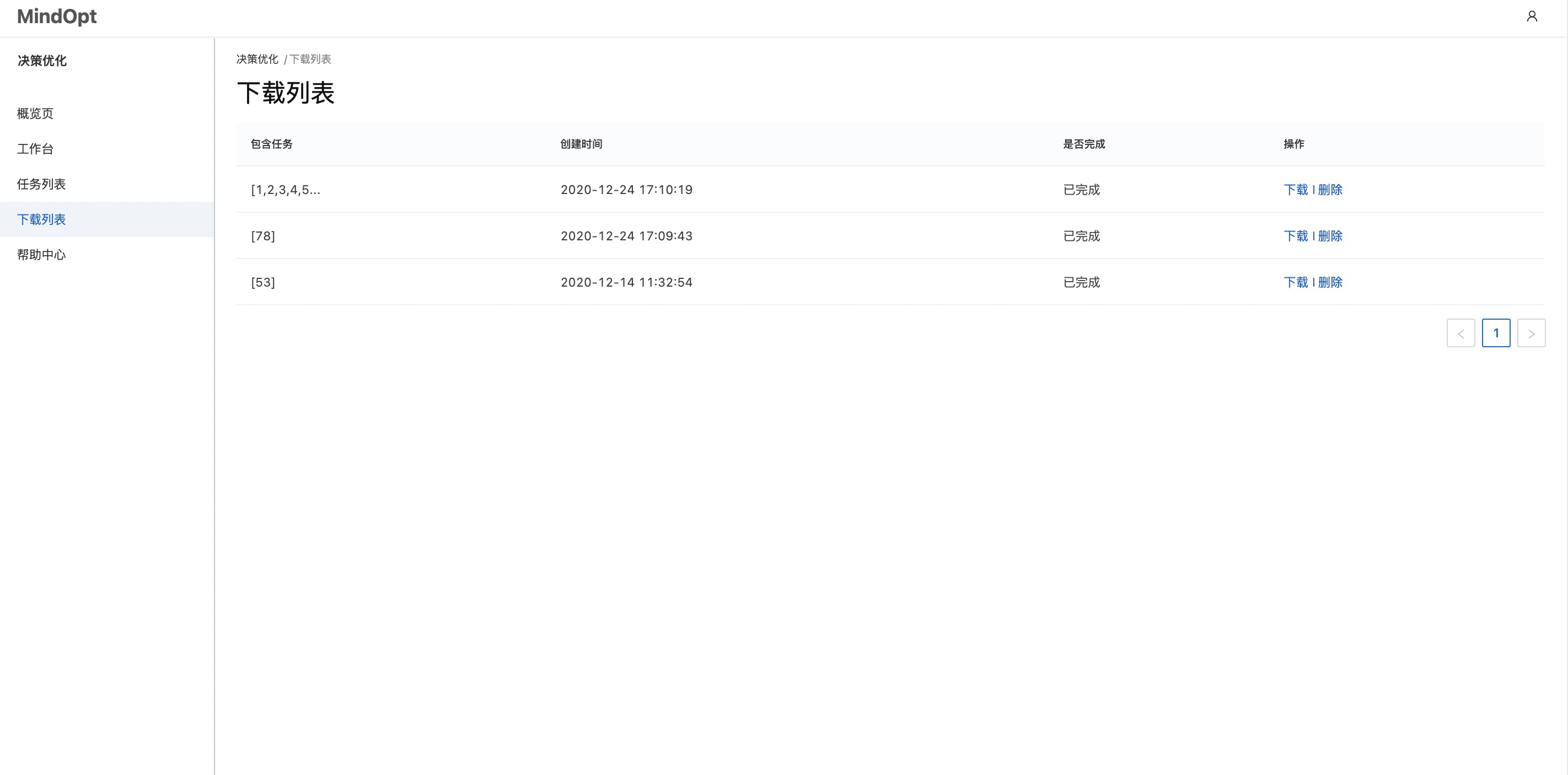This screenshot has width=1568, height=775.
Task: Click the 创建时间 column header
Action: pos(581,144)
